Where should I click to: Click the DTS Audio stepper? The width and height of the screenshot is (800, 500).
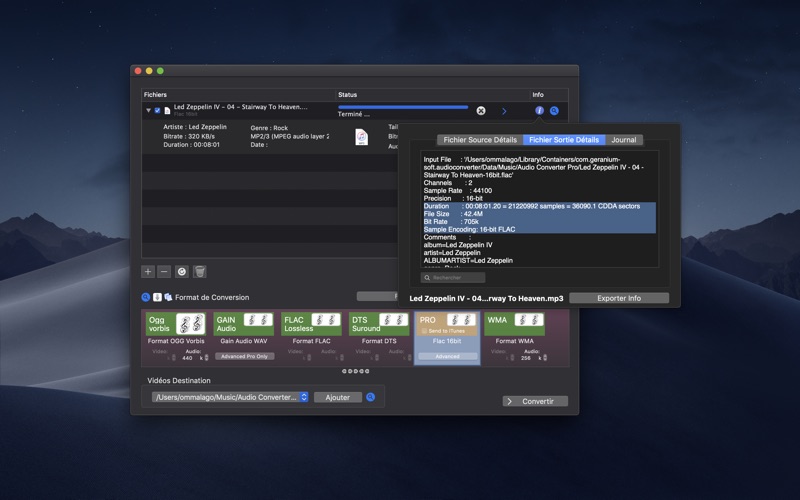coord(409,358)
